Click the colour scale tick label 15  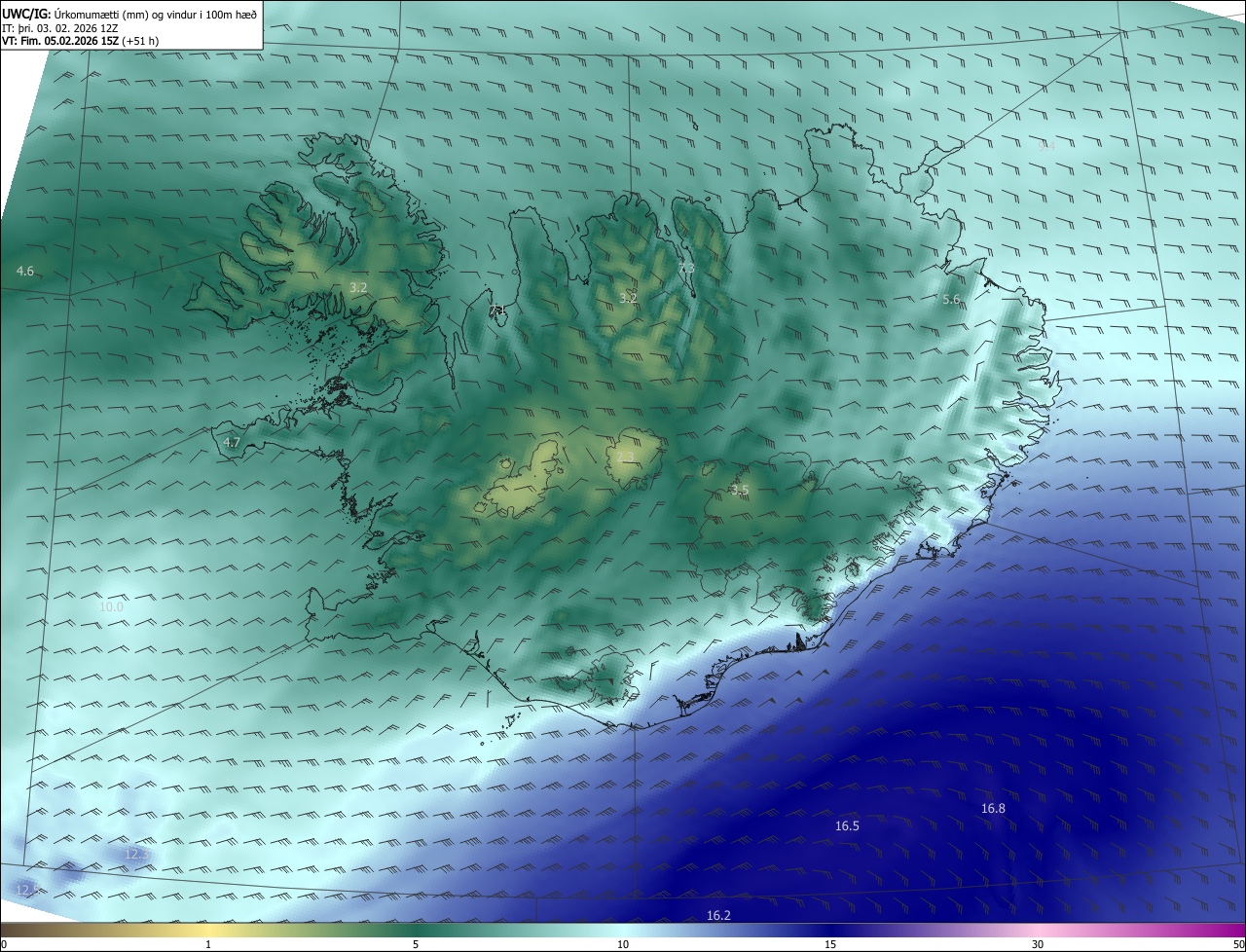tap(830, 944)
